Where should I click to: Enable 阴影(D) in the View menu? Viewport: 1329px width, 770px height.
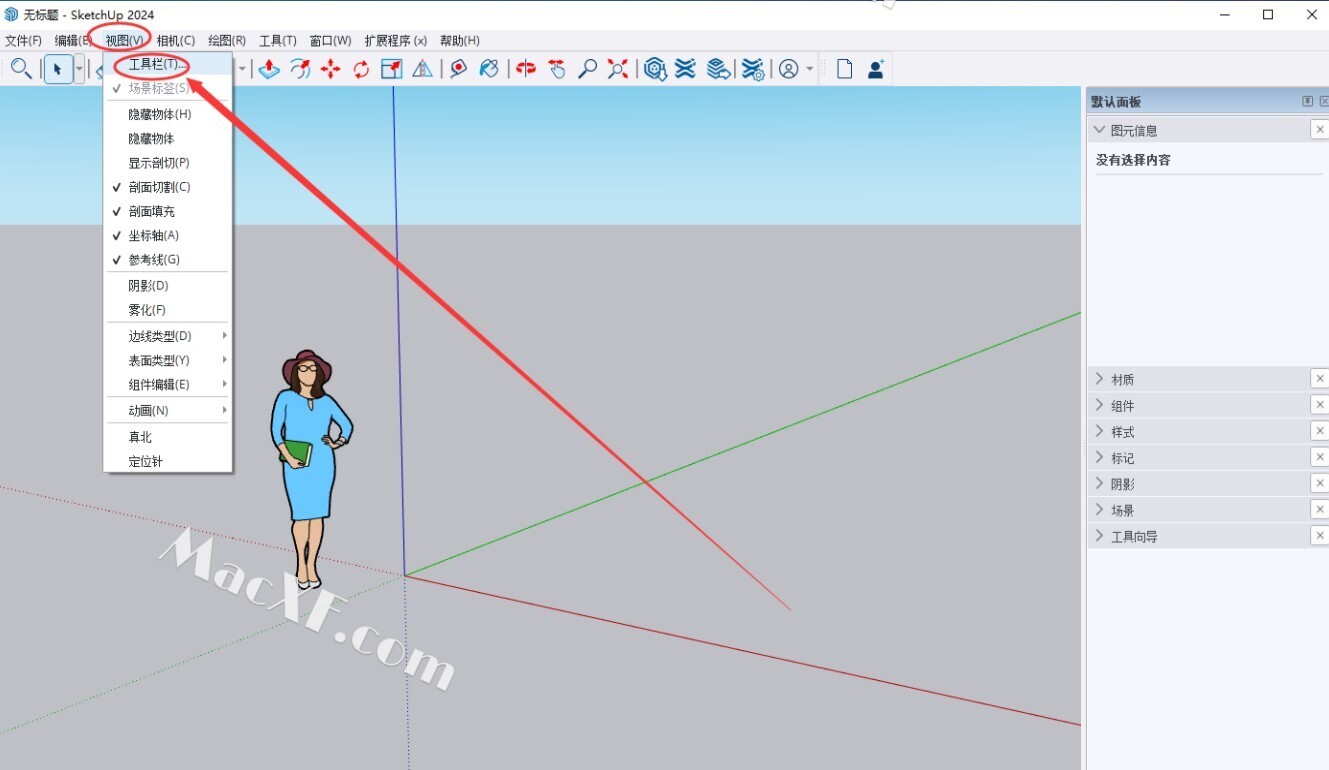(168, 285)
